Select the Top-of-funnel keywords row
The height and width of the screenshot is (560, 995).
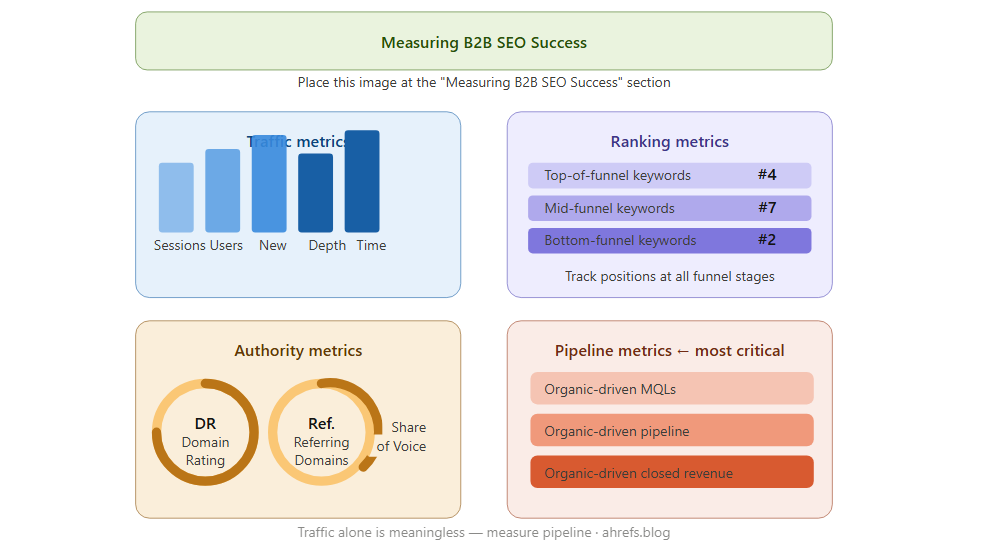(x=669, y=175)
